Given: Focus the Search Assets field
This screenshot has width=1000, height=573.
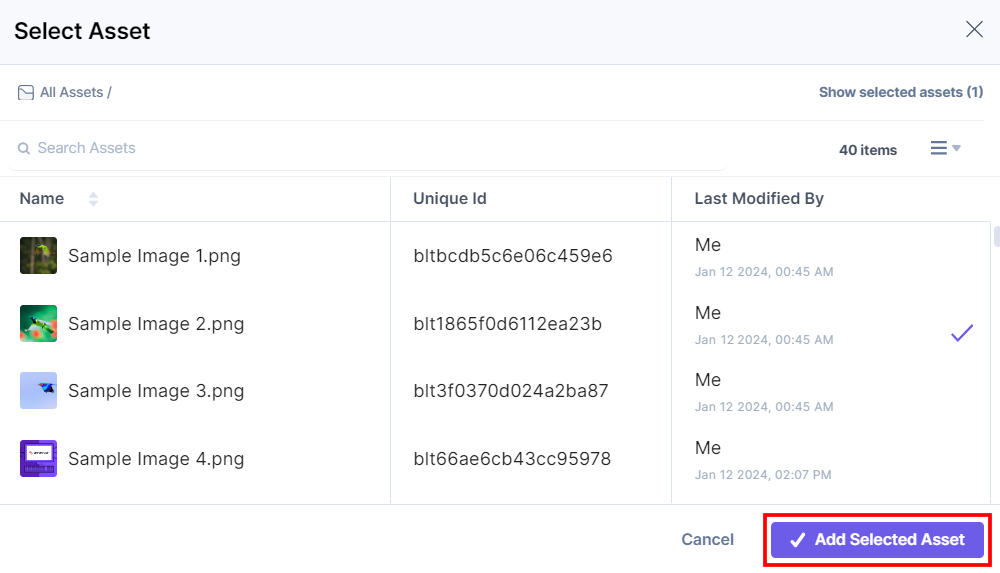Looking at the screenshot, I should tap(367, 149).
